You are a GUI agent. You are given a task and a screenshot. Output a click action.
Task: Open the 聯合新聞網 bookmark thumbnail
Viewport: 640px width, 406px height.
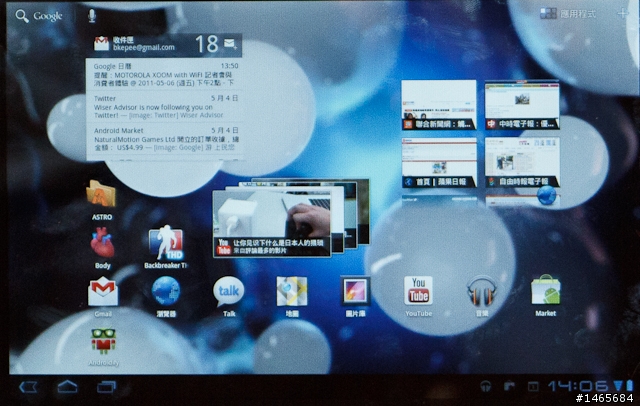(x=439, y=105)
